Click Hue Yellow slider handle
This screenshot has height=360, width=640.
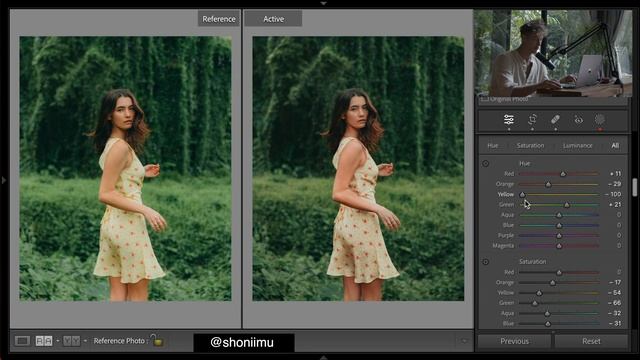pyautogui.click(x=522, y=195)
